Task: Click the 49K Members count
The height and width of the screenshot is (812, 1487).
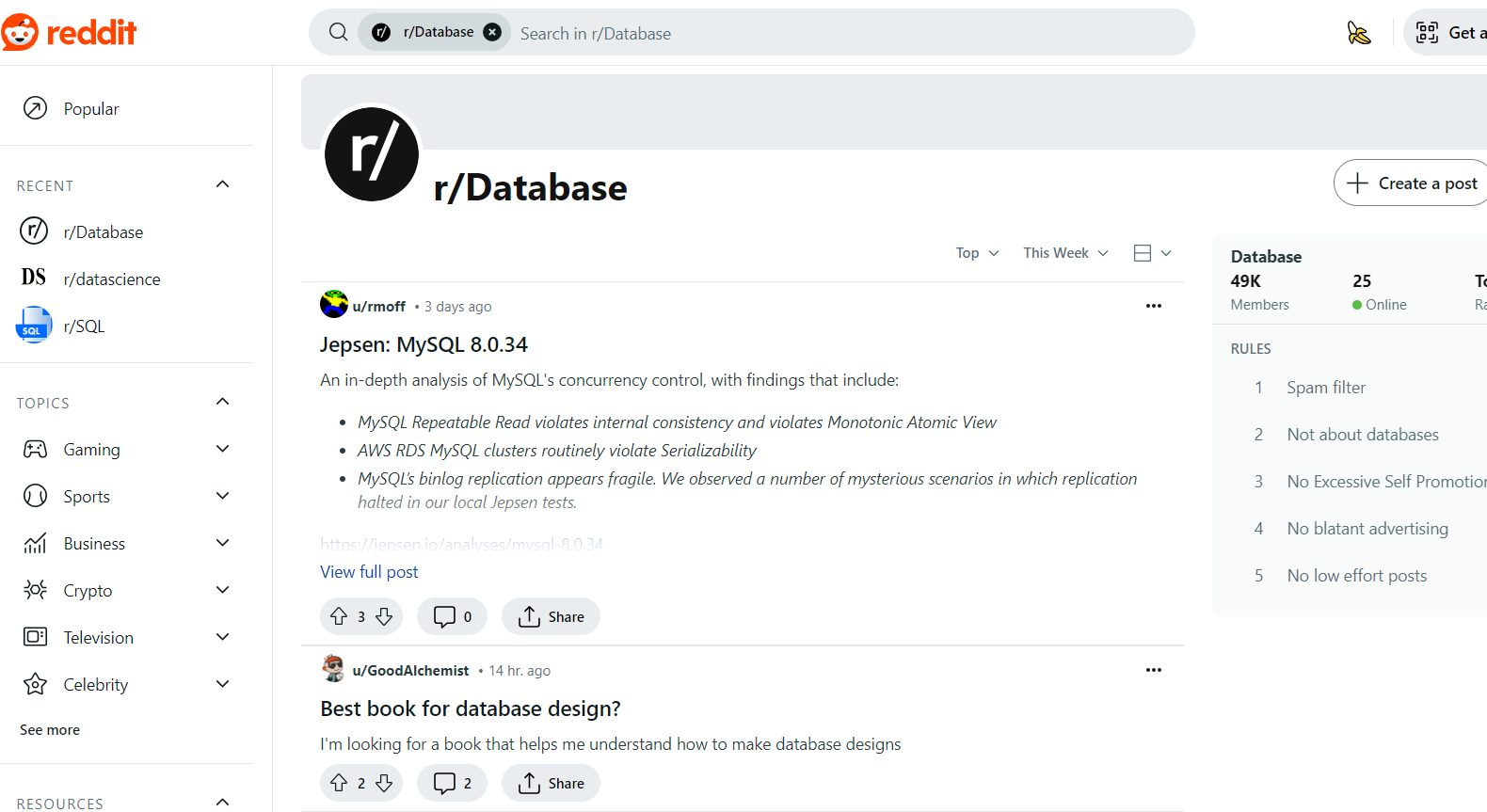Action: pyautogui.click(x=1260, y=292)
